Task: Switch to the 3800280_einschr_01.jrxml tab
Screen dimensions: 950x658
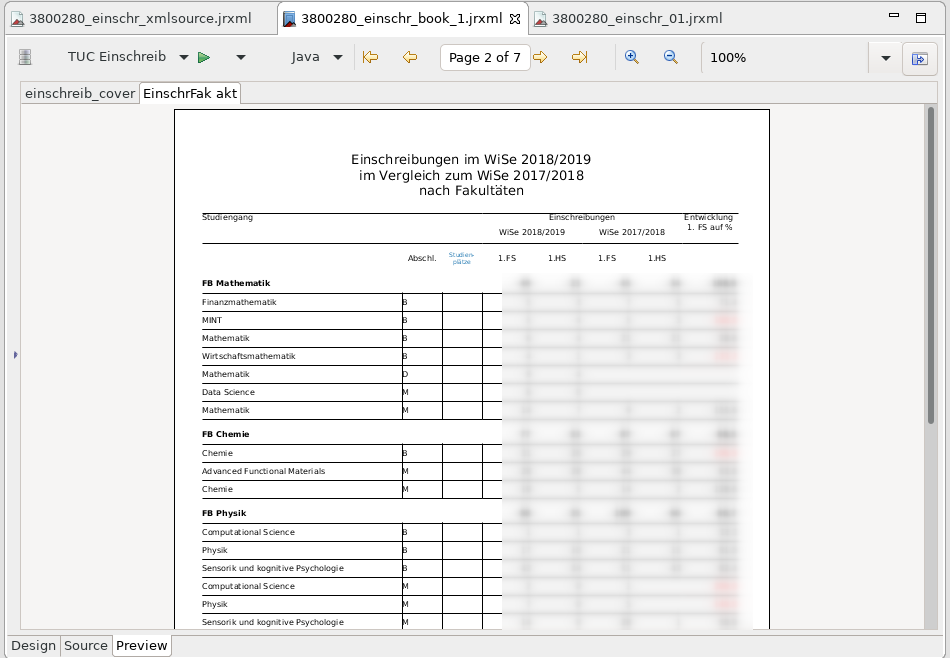Action: [x=637, y=18]
